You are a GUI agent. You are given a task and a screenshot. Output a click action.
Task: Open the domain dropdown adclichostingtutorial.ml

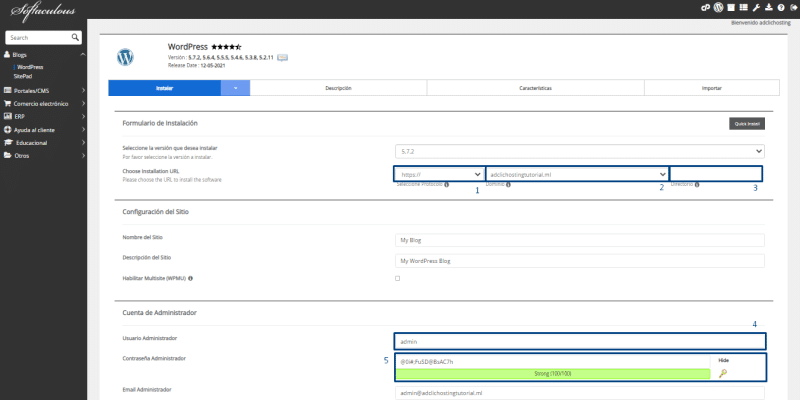point(577,174)
